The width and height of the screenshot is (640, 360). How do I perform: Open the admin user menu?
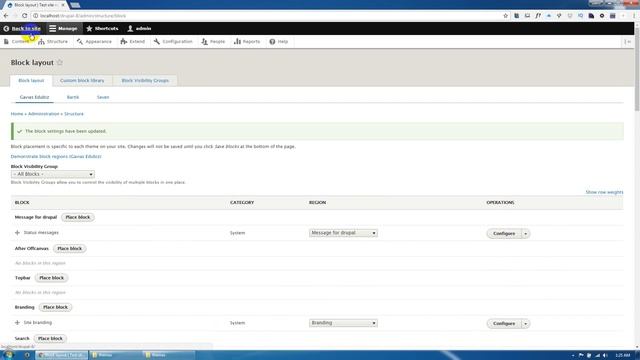click(x=139, y=29)
